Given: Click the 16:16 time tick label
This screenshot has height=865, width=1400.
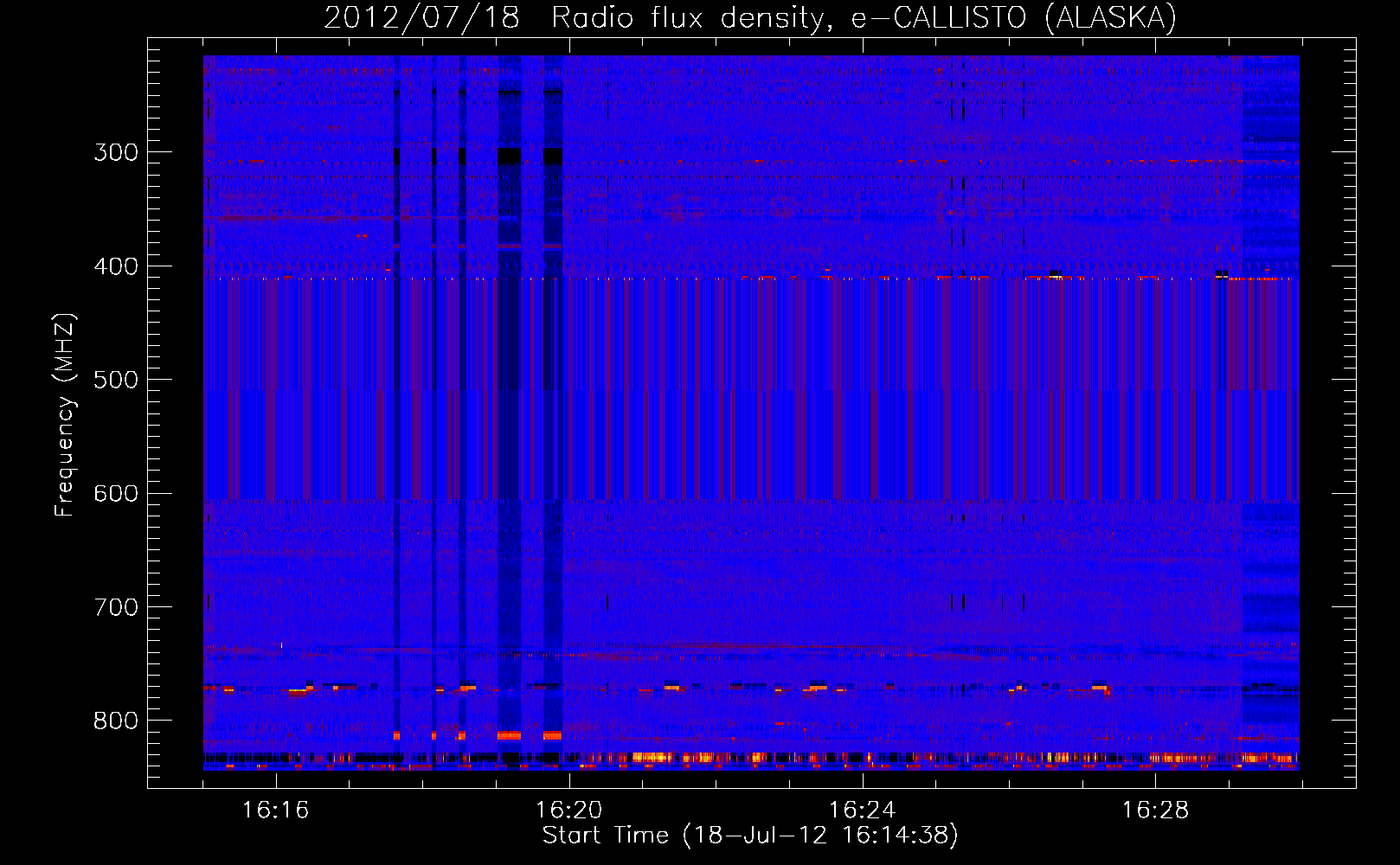Looking at the screenshot, I should pos(275,811).
